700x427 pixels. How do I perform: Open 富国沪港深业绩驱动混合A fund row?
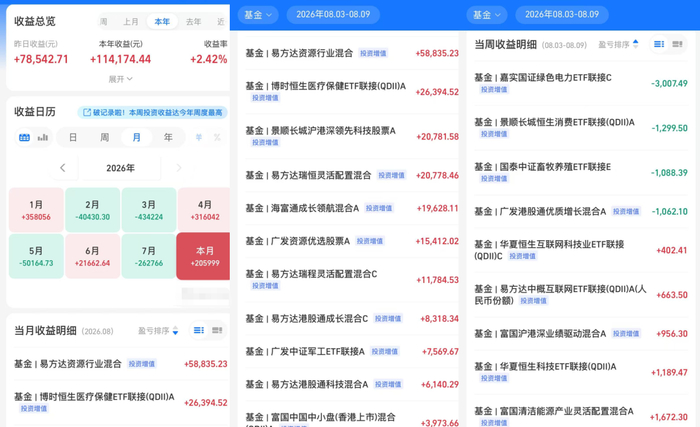[x=581, y=334]
